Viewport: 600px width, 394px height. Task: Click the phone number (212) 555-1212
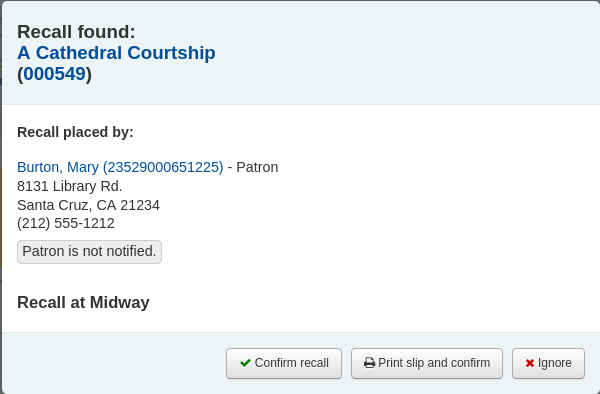66,223
